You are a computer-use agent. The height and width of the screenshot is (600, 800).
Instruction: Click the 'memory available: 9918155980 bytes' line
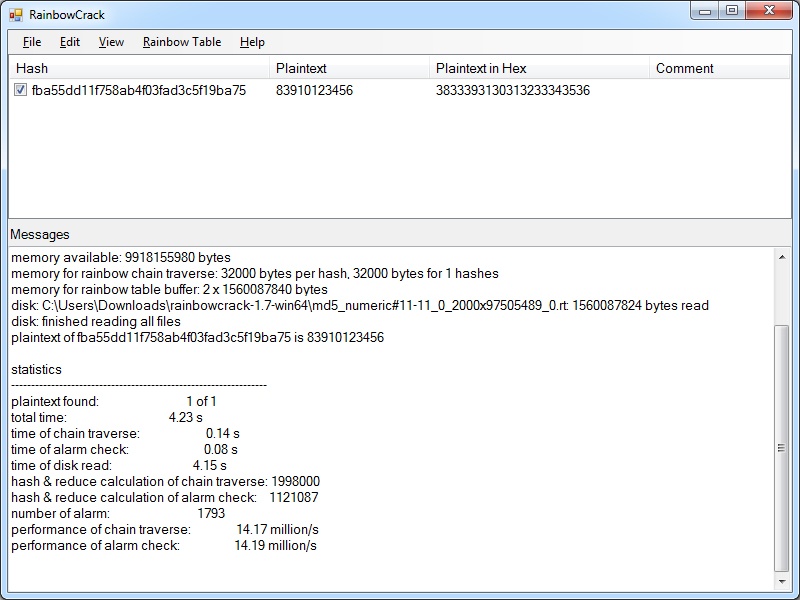(x=121, y=257)
